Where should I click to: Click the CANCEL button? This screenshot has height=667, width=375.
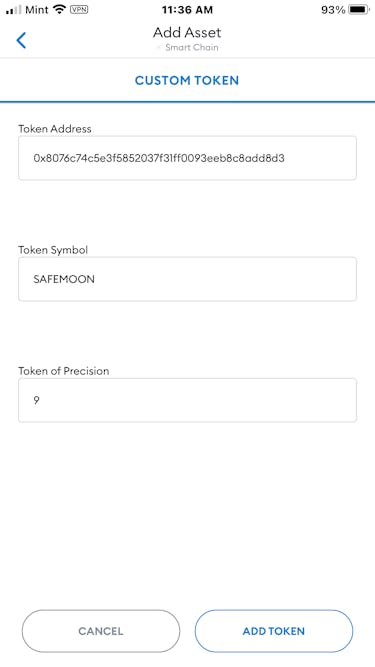[101, 631]
